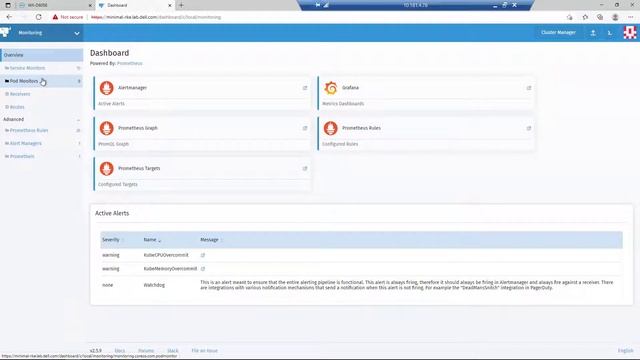This screenshot has width=640, height=360.
Task: Click the Cluster Manager button
Action: 558,33
